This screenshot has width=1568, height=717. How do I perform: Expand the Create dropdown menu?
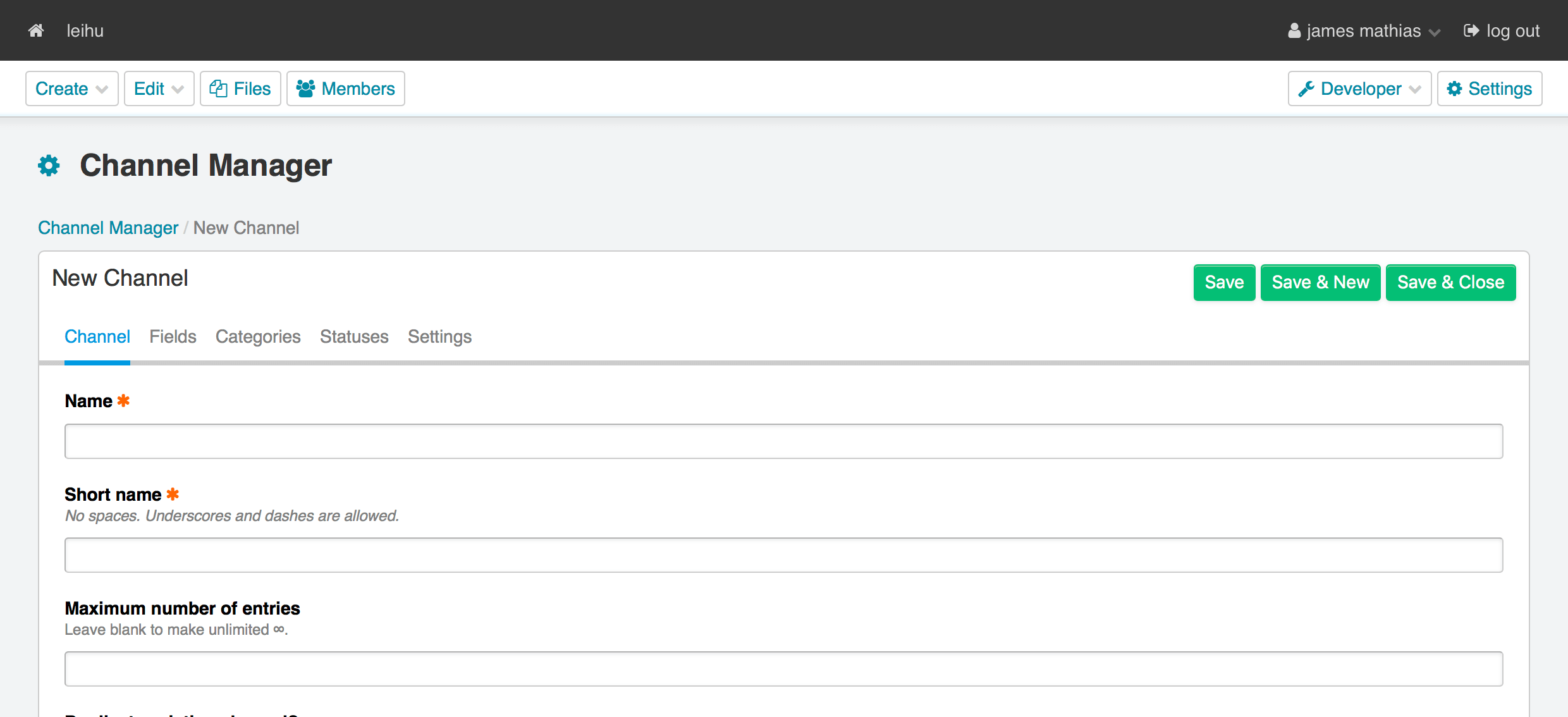pos(71,89)
